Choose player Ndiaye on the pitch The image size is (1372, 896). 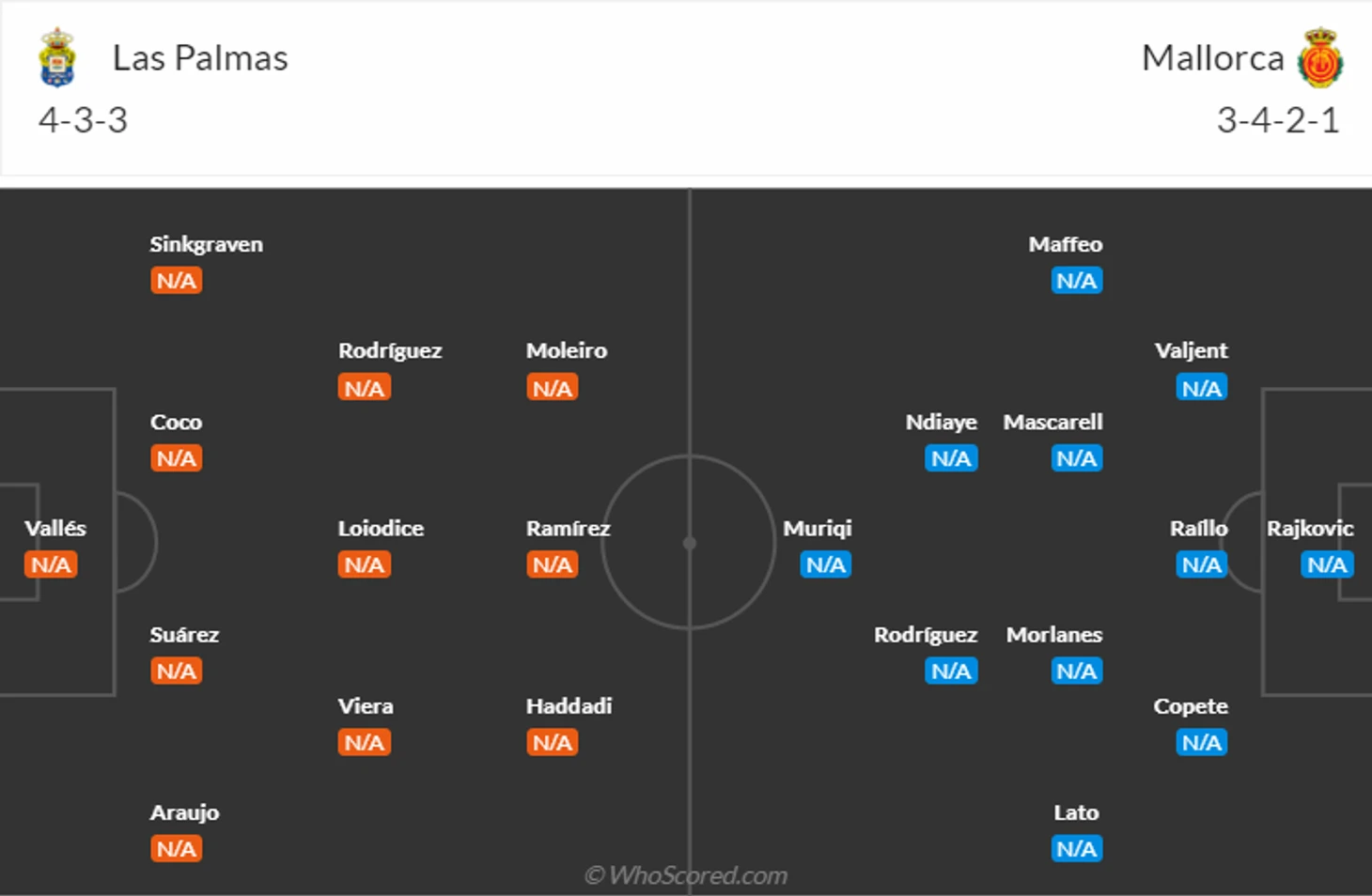pos(941,423)
